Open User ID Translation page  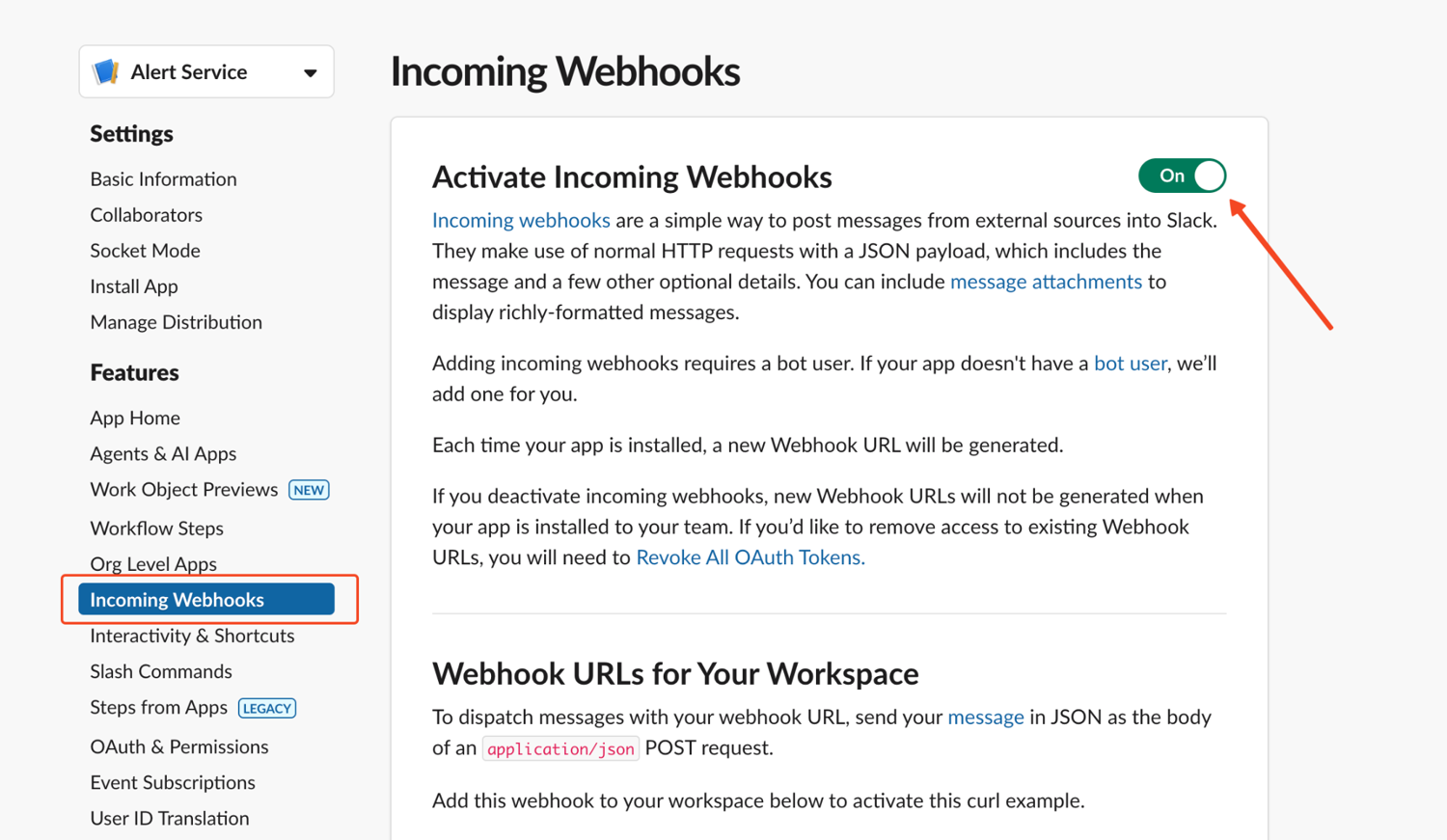(x=170, y=818)
